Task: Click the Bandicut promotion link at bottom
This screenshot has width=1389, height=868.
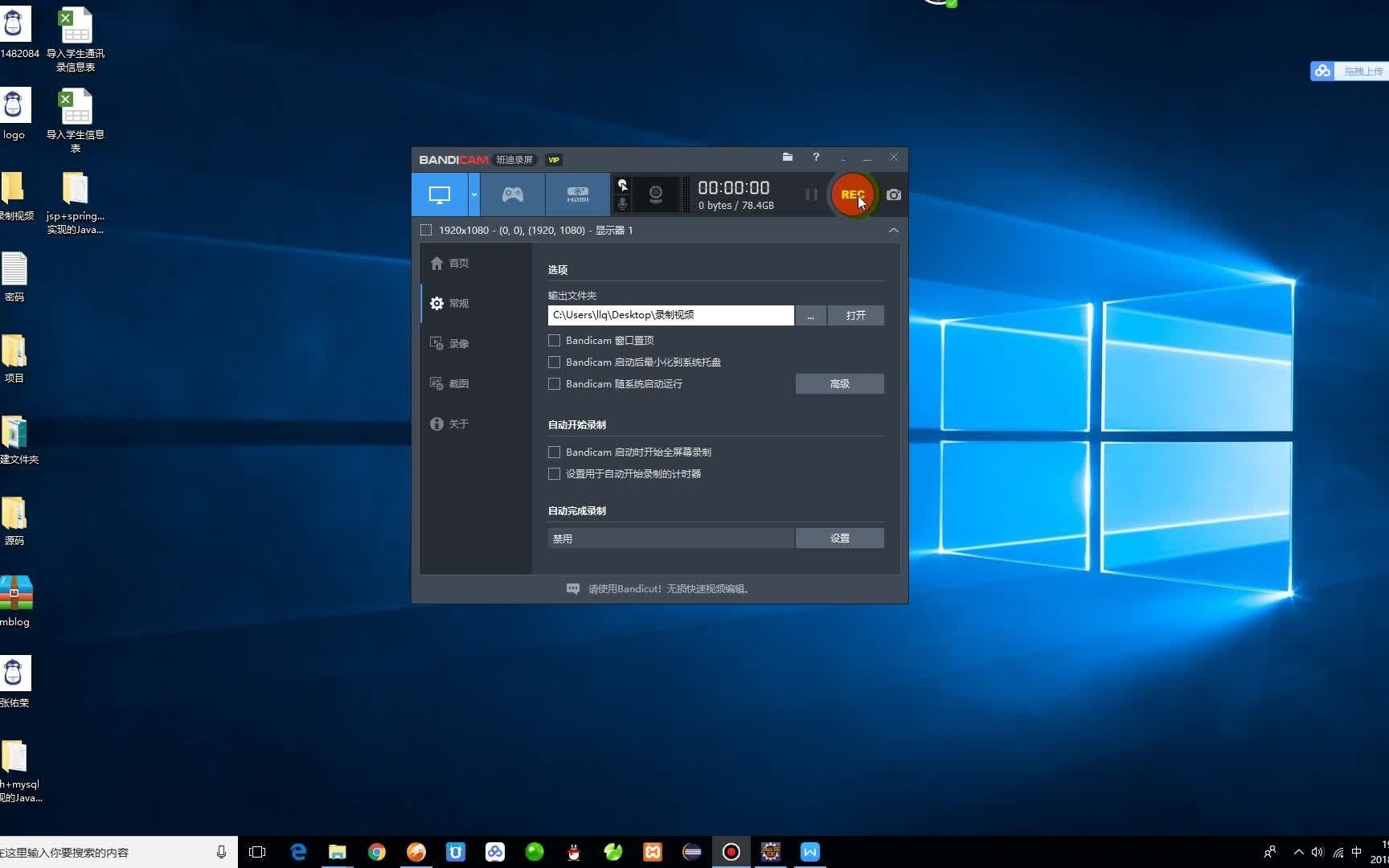Action: point(669,589)
